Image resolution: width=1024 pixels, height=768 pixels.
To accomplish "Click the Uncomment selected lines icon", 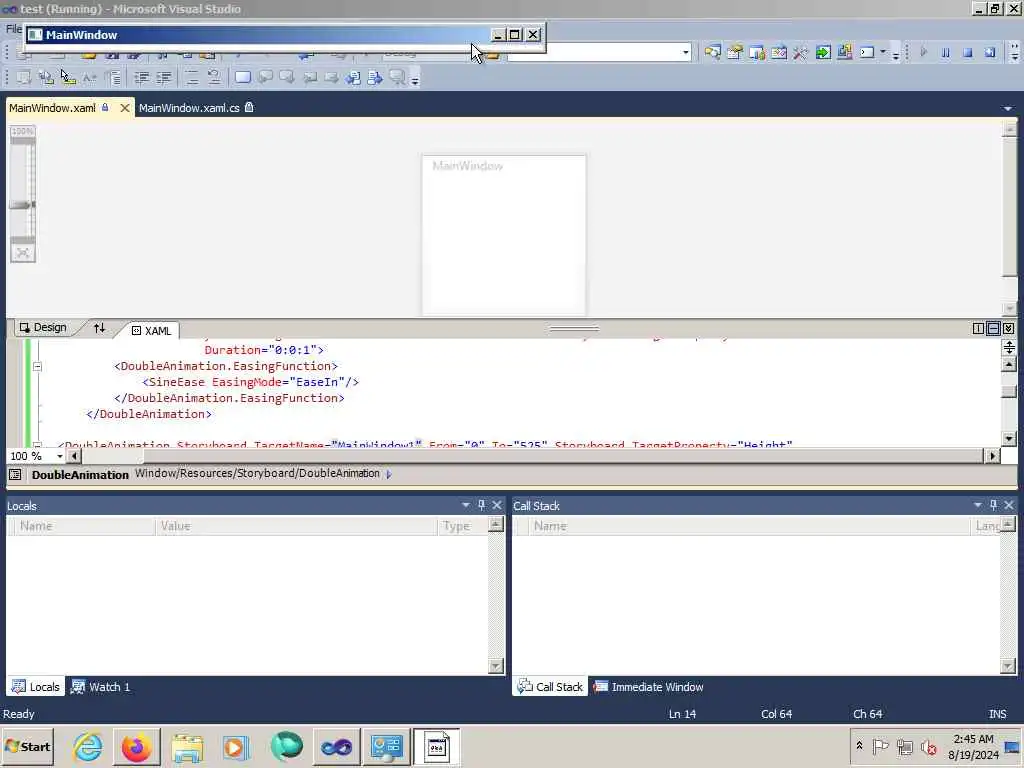I will [x=214, y=78].
